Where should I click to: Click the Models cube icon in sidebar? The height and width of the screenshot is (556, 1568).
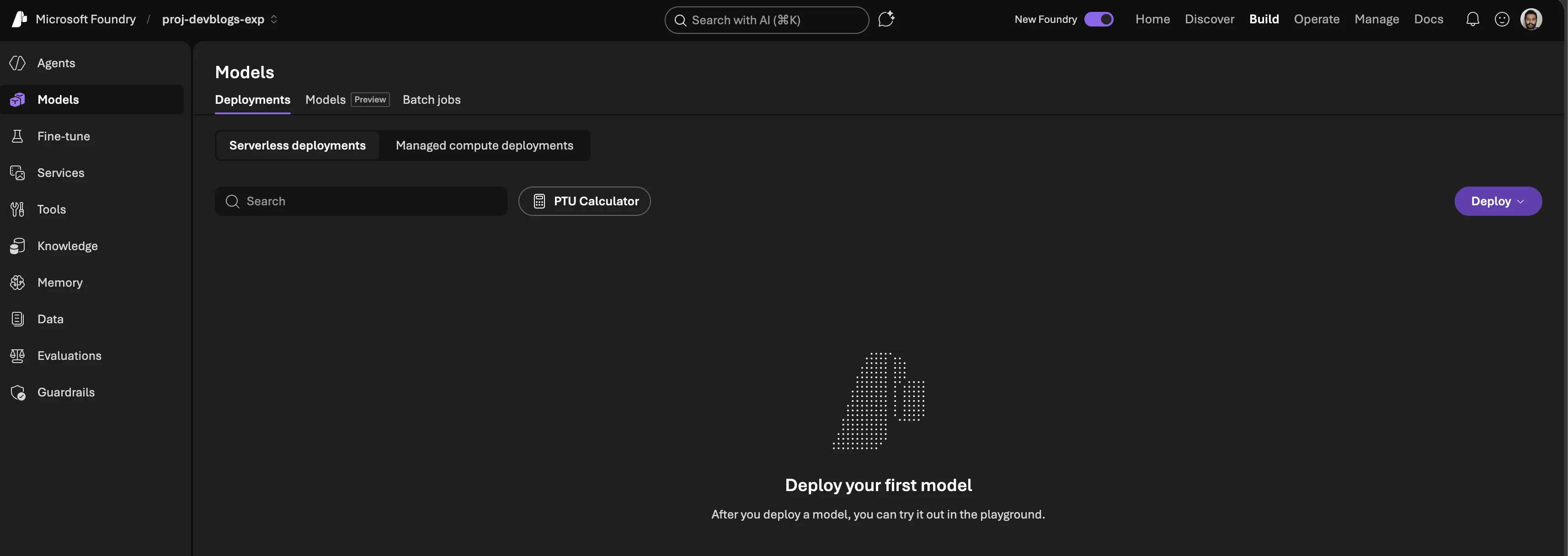18,100
